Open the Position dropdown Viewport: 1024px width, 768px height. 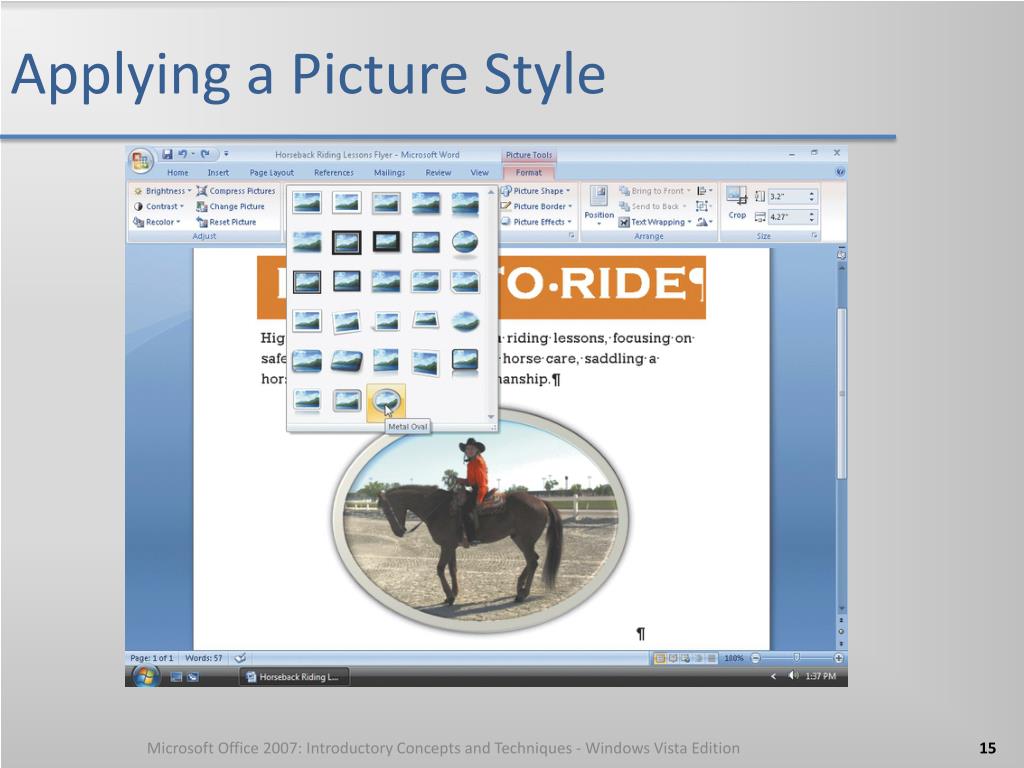tap(599, 205)
